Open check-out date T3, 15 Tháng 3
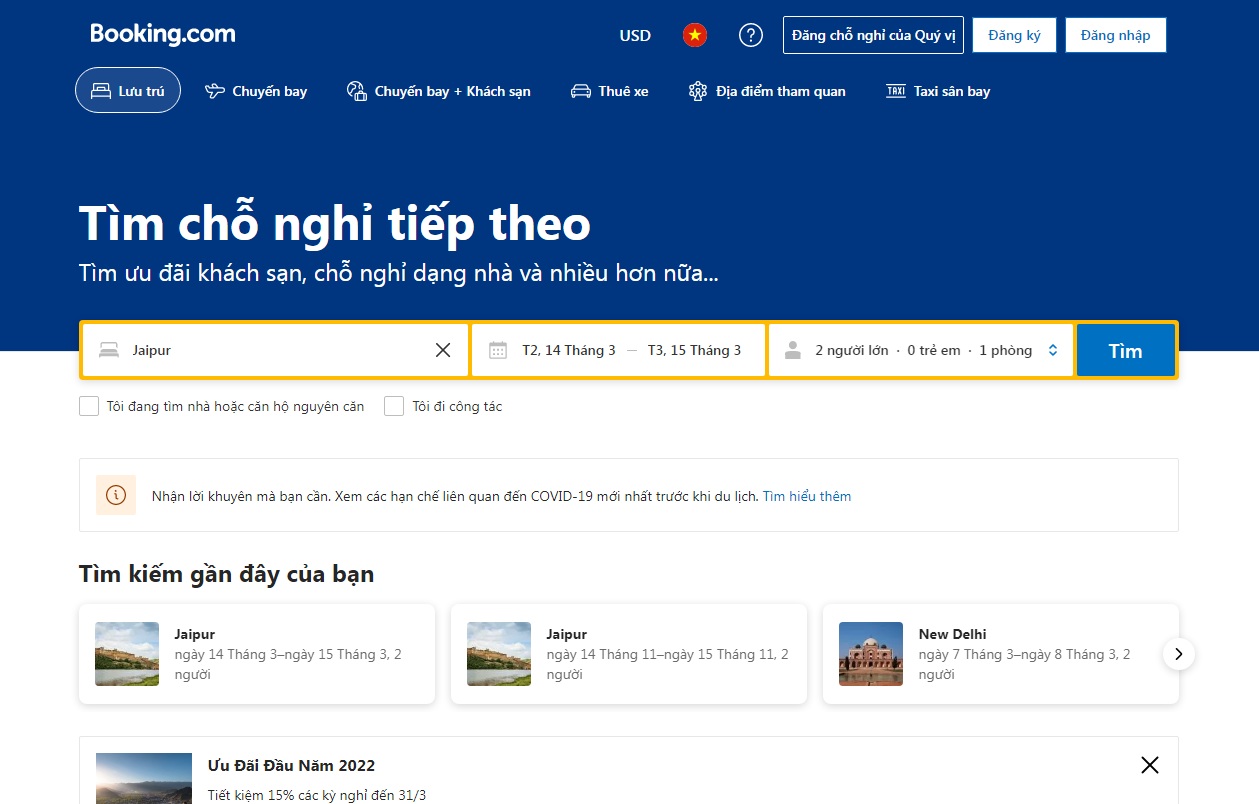 [694, 350]
